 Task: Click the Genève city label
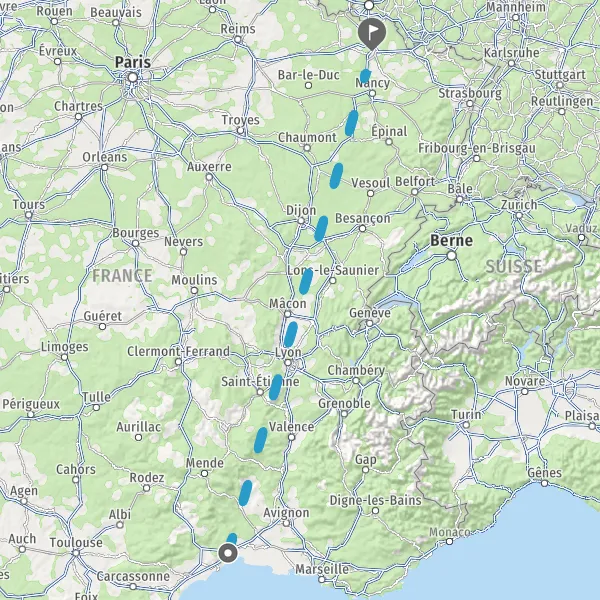point(370,313)
